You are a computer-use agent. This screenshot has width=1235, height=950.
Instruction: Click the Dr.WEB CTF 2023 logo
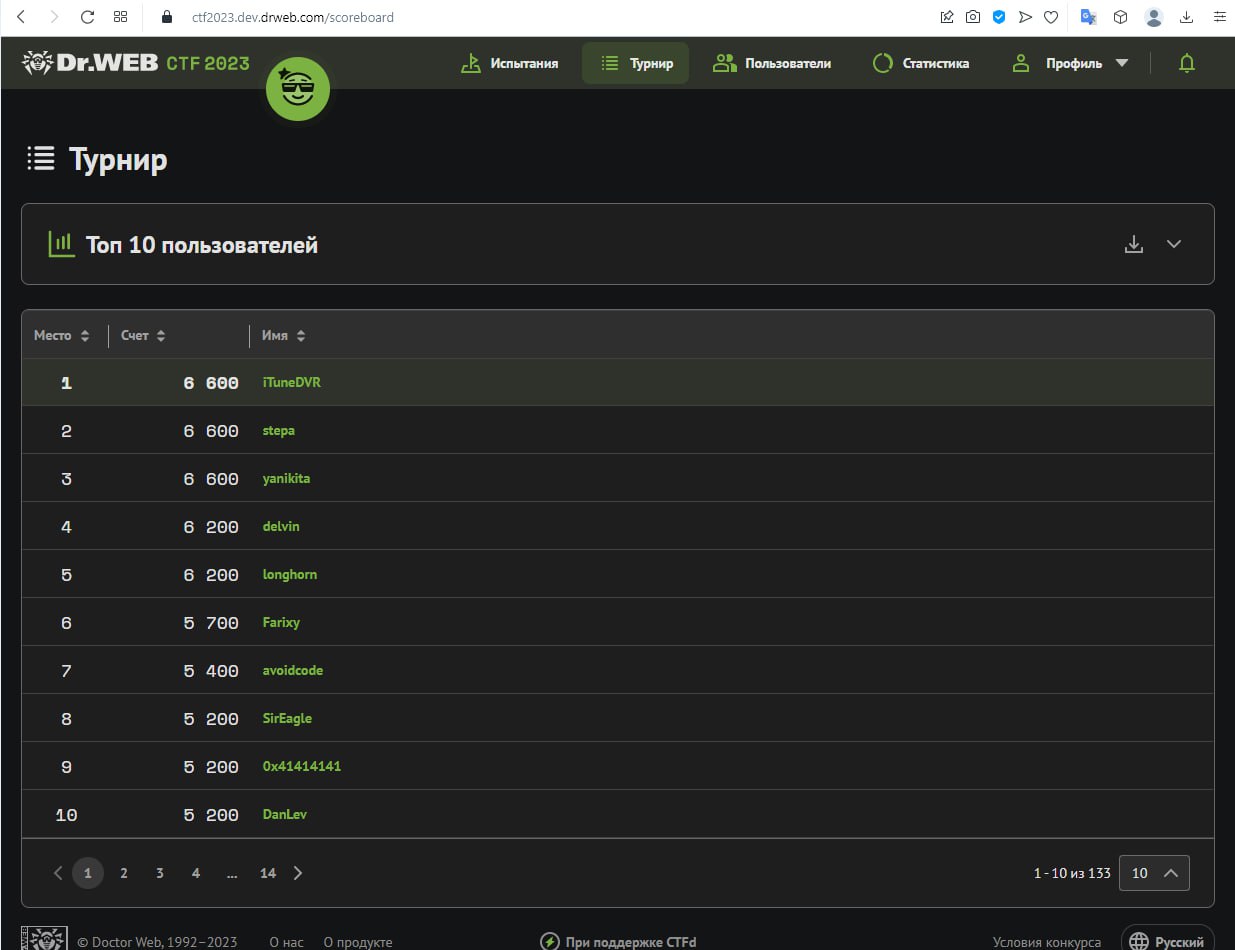[136, 63]
